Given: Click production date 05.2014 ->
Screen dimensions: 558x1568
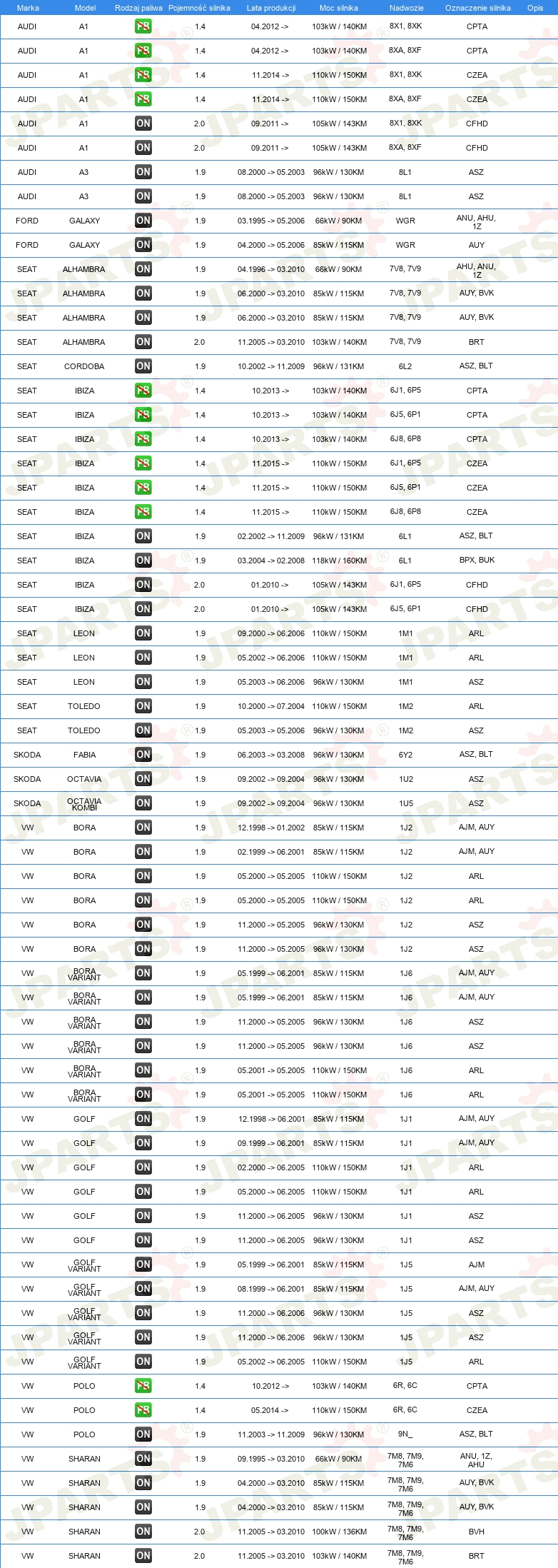Looking at the screenshot, I should coord(270,1410).
